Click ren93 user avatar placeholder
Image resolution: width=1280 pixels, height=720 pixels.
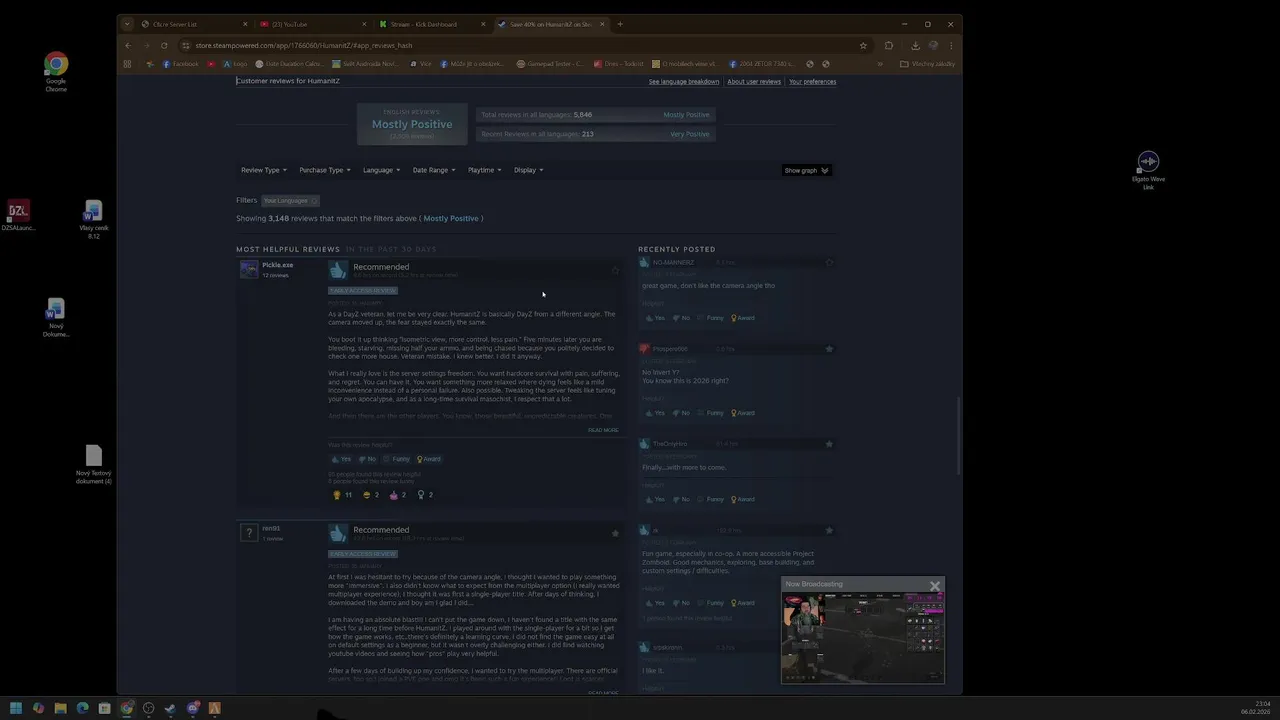point(249,533)
